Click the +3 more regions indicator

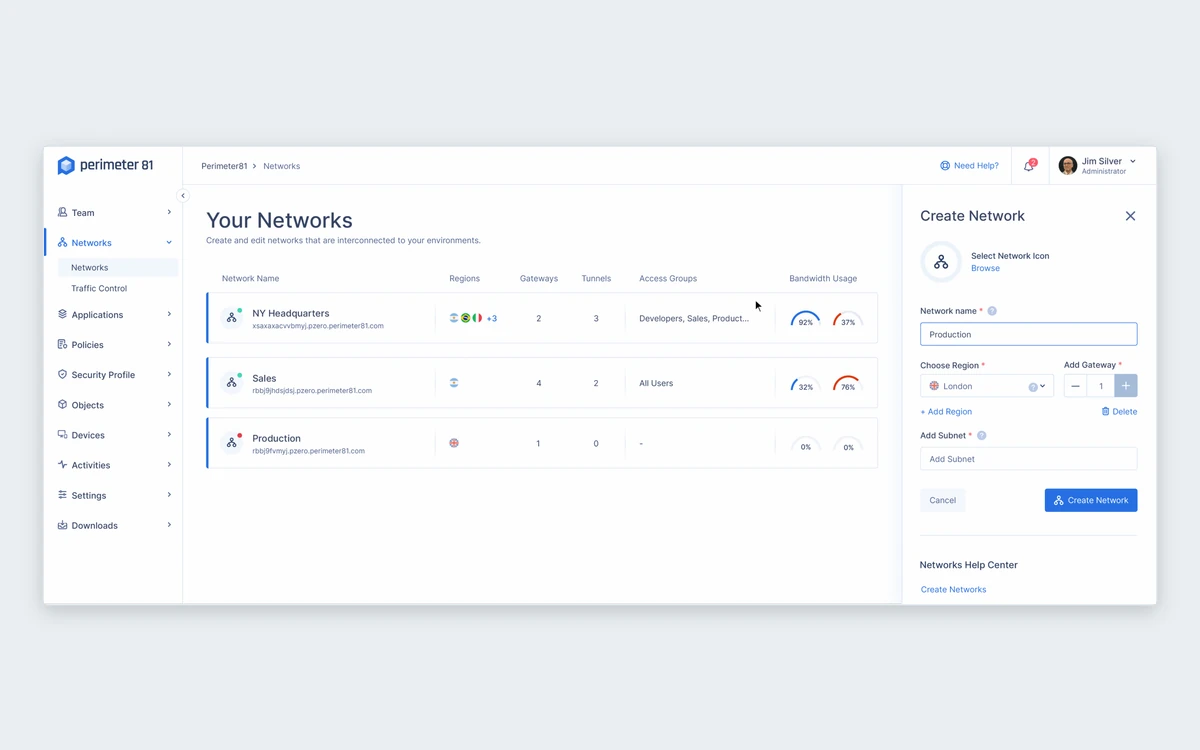pyautogui.click(x=492, y=318)
